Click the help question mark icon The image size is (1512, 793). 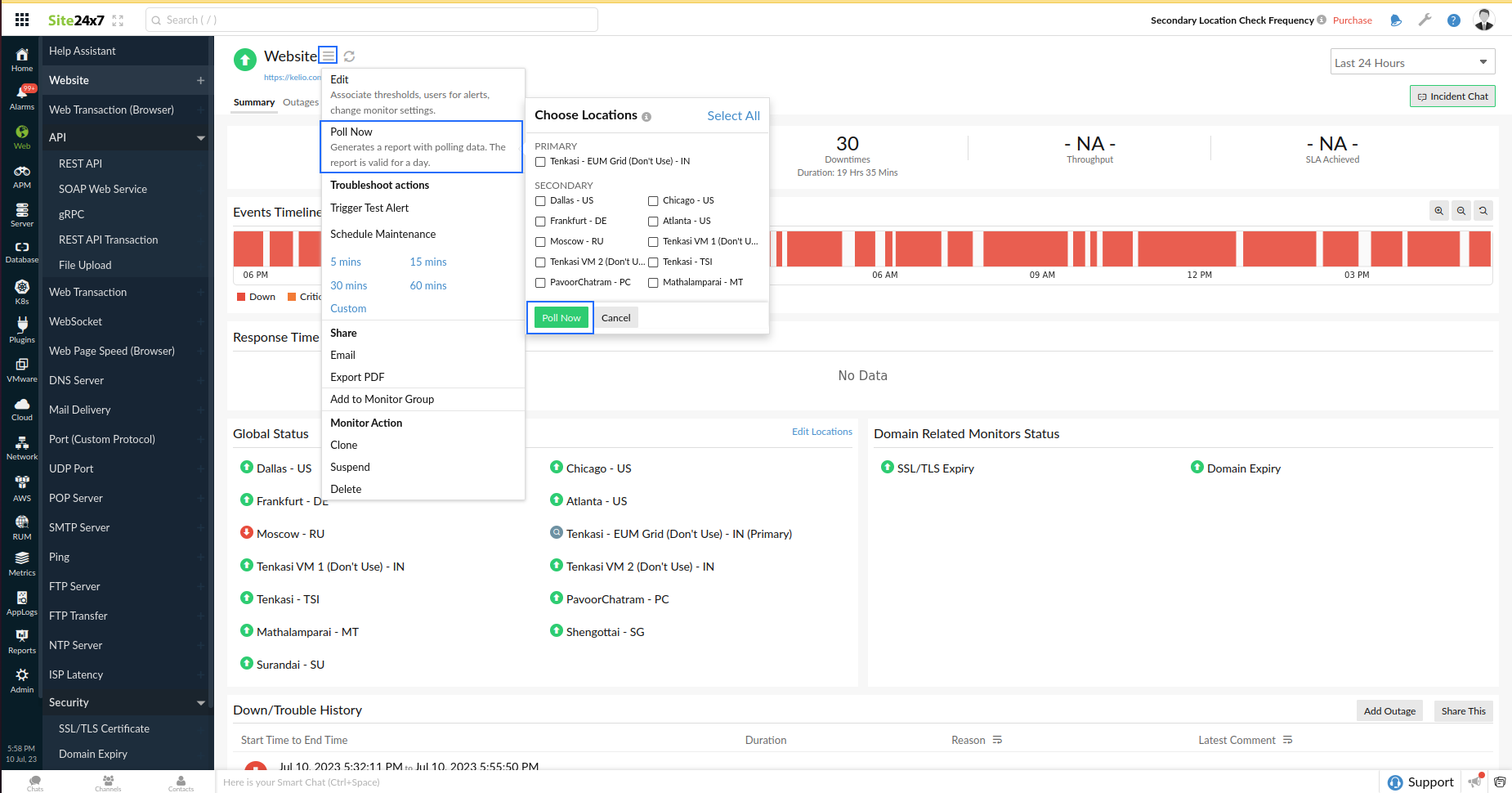pyautogui.click(x=1453, y=20)
